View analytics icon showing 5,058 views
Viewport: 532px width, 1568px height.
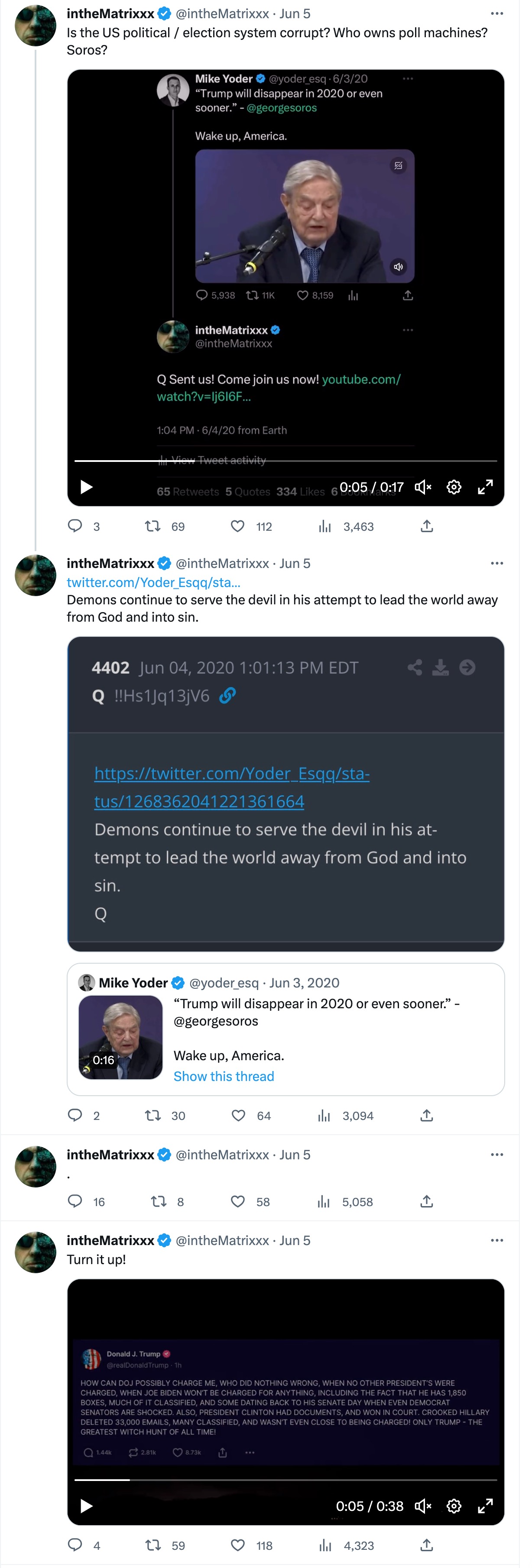tap(325, 1201)
